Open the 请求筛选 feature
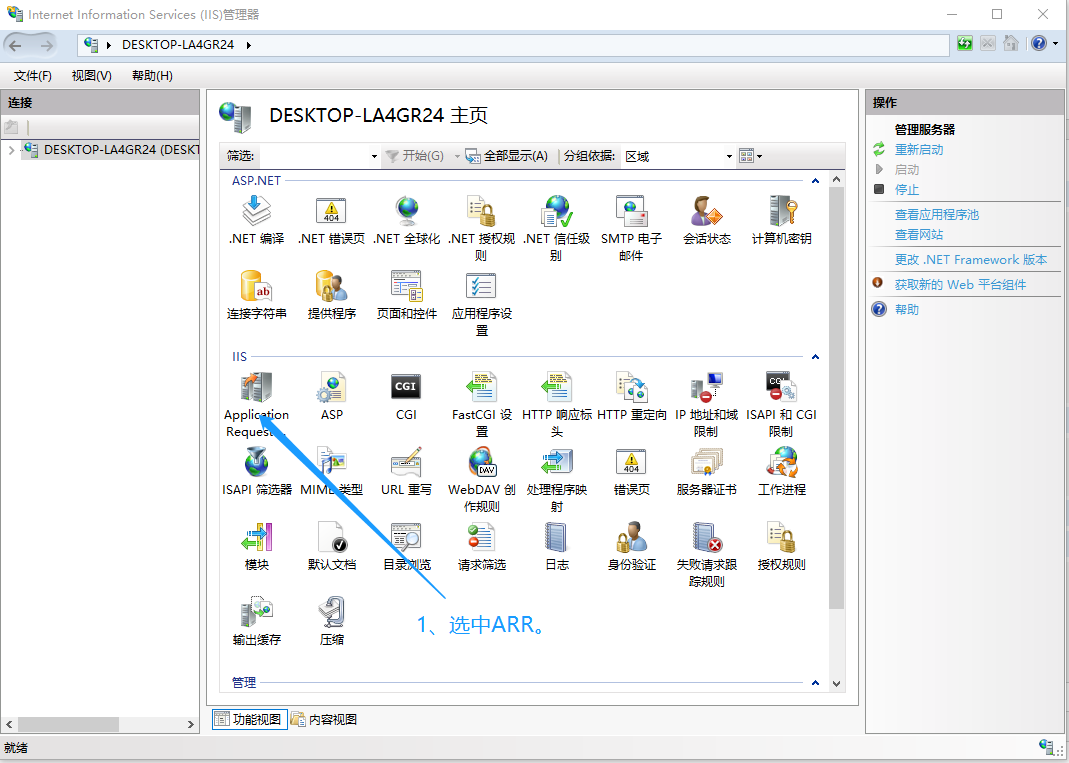 click(481, 546)
